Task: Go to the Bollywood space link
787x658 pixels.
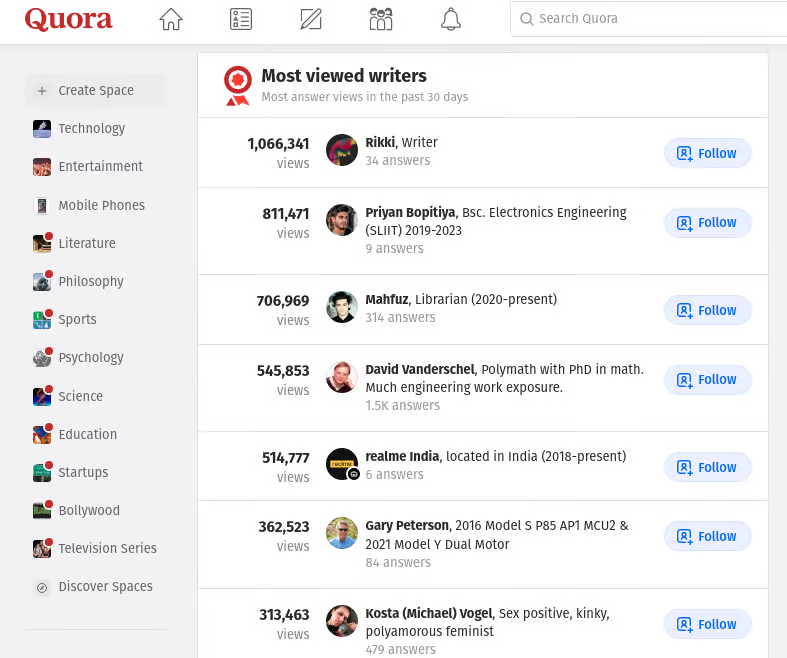Action: coord(89,510)
